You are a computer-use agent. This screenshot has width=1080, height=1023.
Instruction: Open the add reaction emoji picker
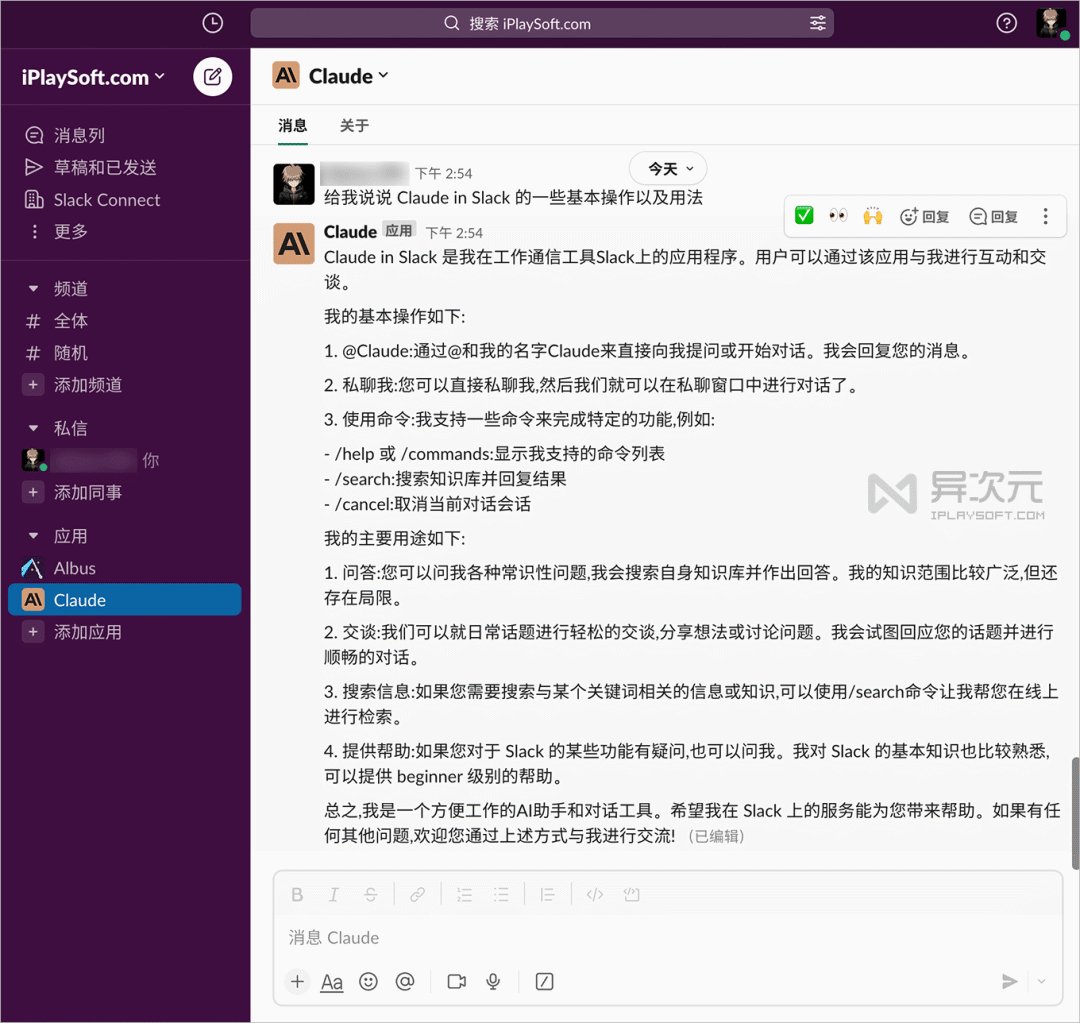(925, 217)
